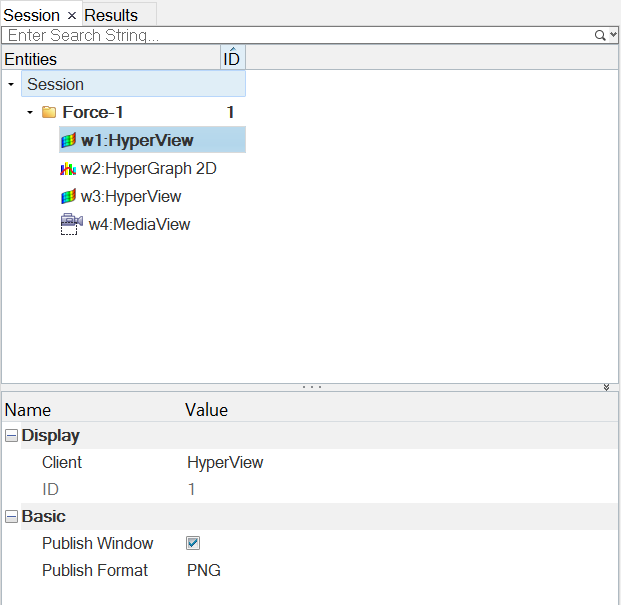Close the Session tab with x

click(72, 16)
